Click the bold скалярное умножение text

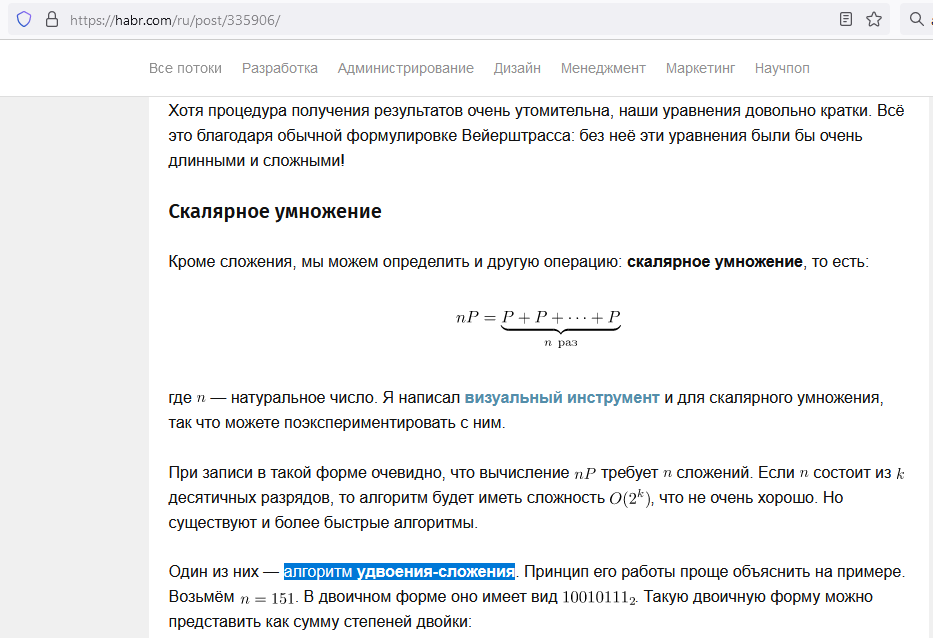tap(715, 262)
